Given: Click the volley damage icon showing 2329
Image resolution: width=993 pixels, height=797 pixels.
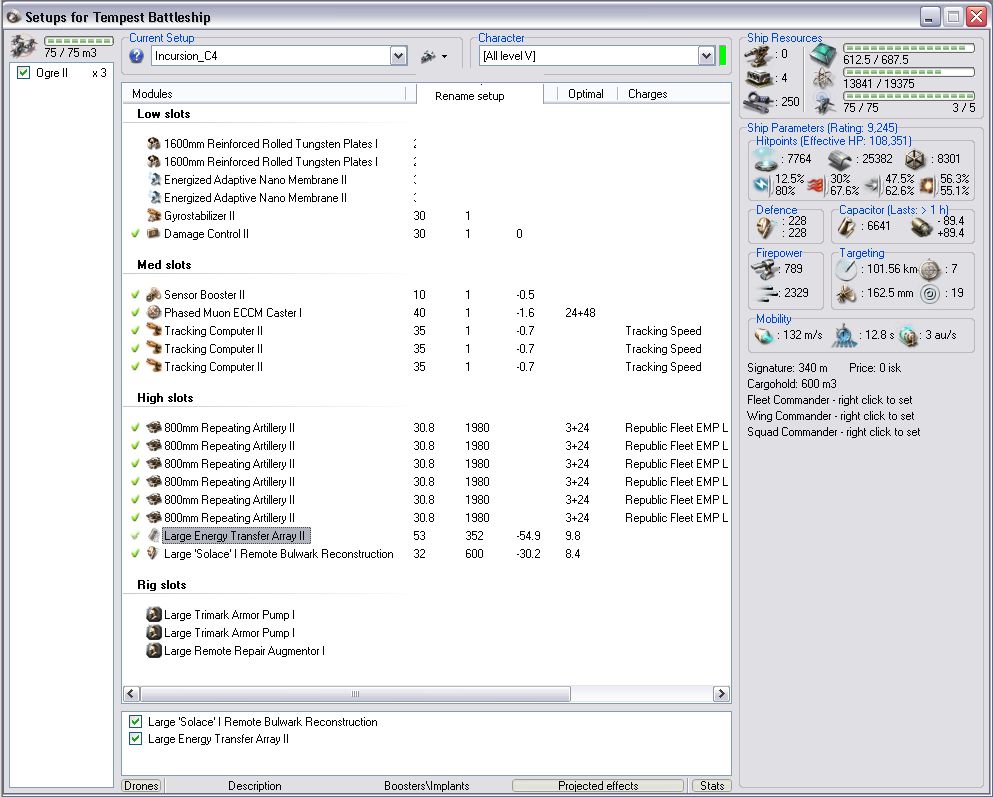Looking at the screenshot, I should click(x=766, y=292).
